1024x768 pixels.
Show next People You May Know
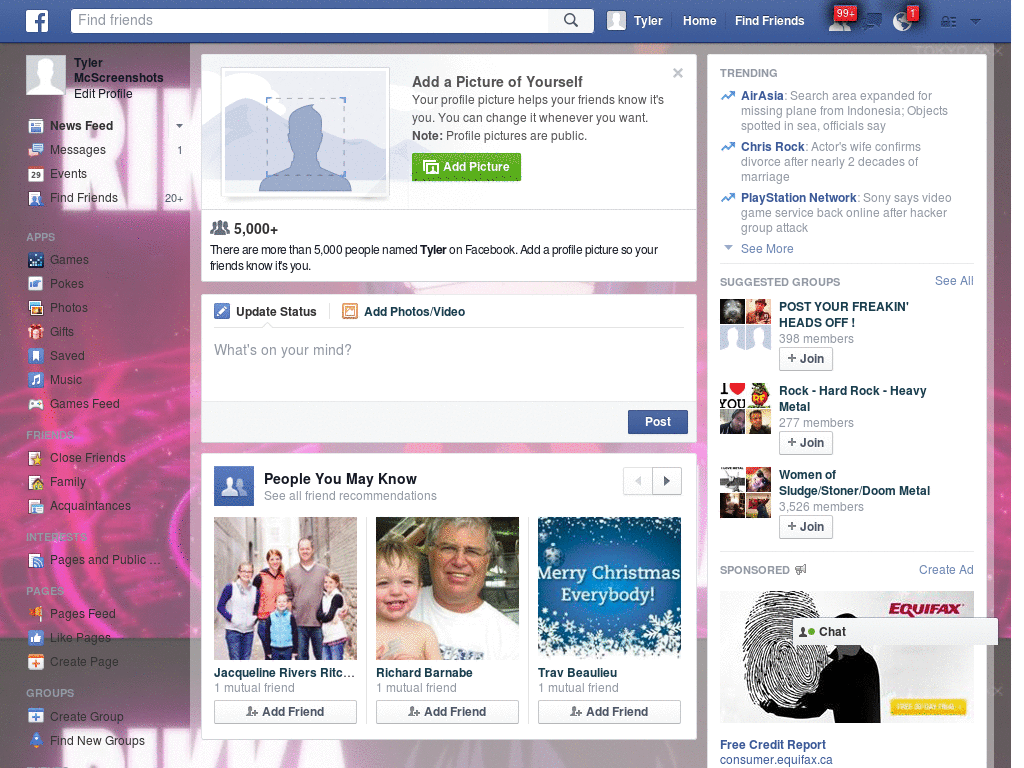pos(667,481)
